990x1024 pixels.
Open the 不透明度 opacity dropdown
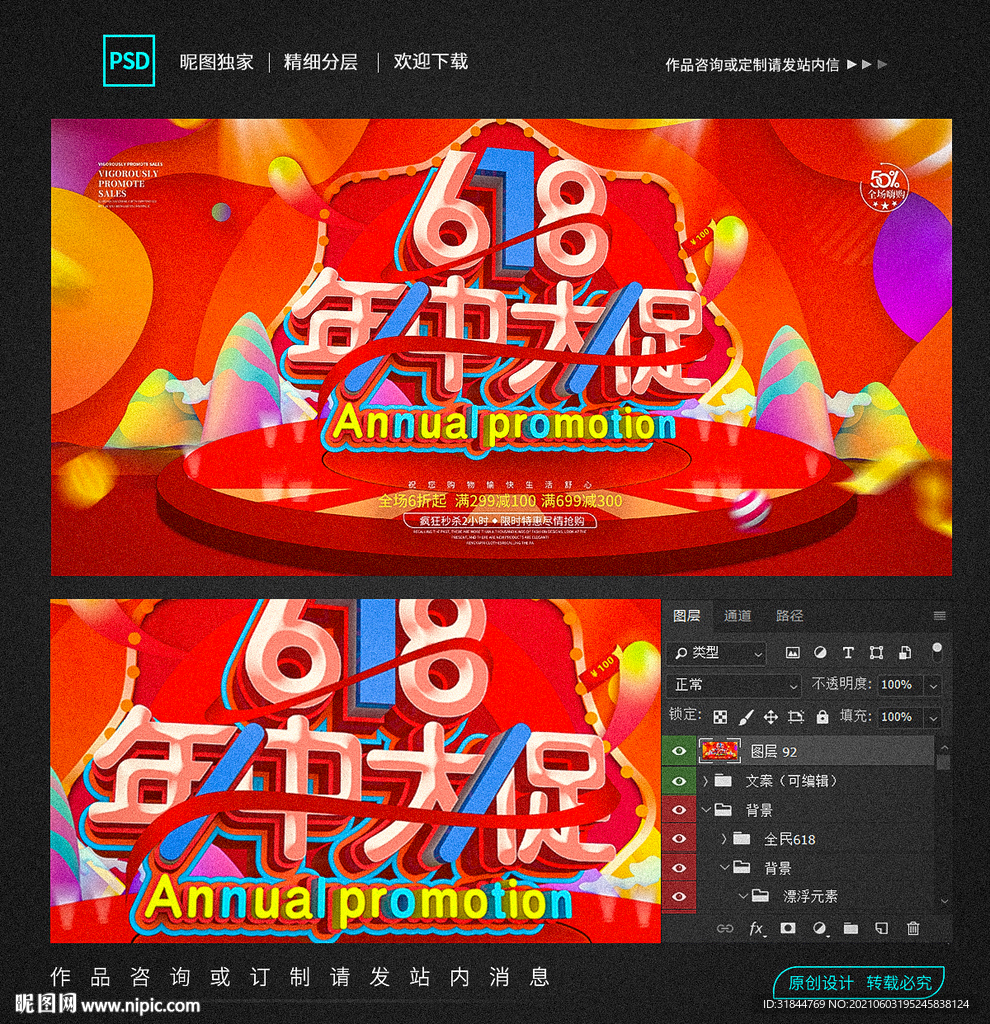(x=932, y=685)
